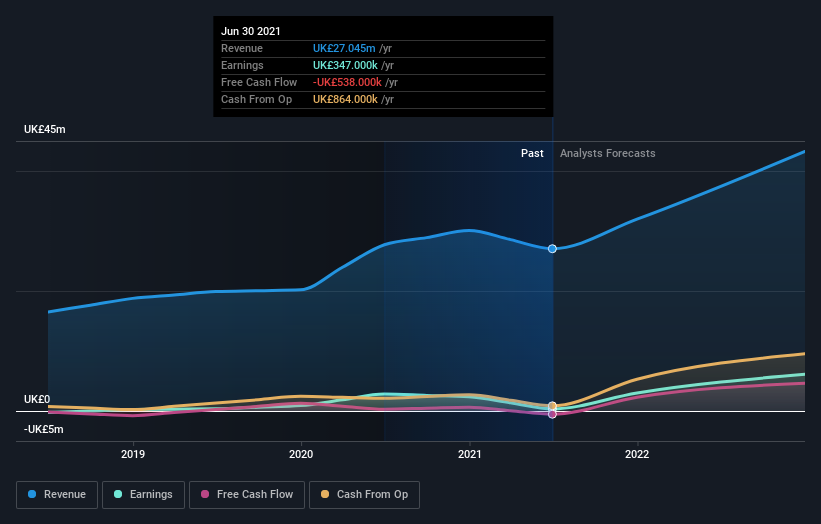Click the UK£864.000k cash from op value
Viewport: 821px width, 524px height.
(x=345, y=99)
